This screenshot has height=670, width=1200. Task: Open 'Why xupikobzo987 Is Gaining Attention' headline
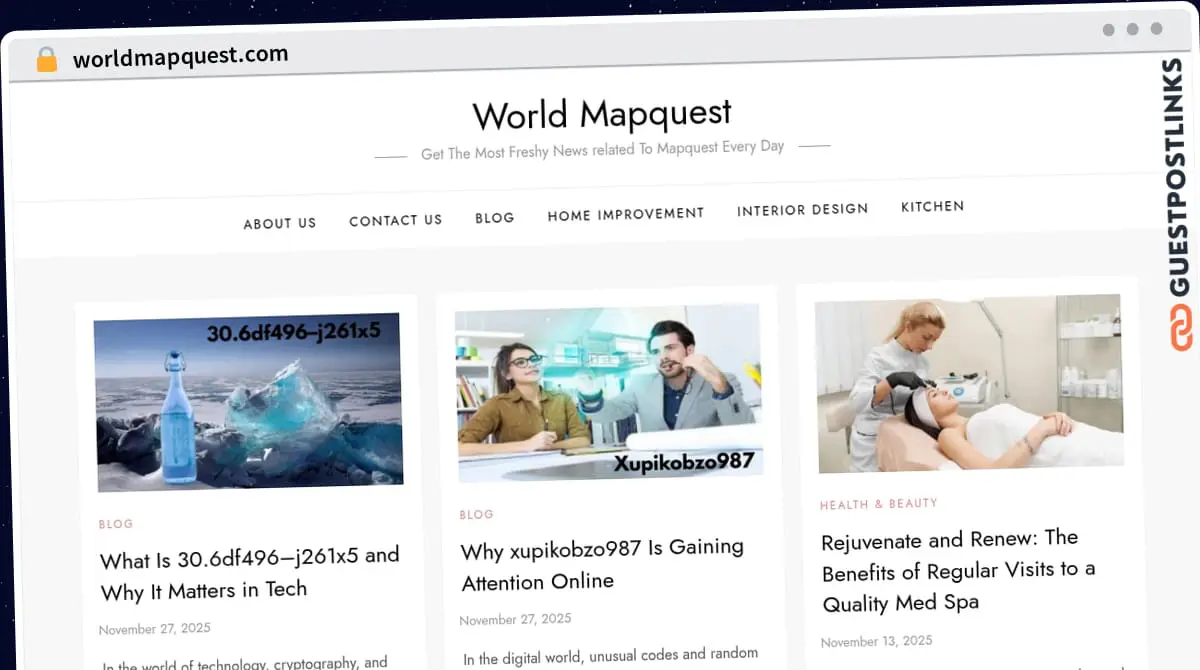[602, 564]
